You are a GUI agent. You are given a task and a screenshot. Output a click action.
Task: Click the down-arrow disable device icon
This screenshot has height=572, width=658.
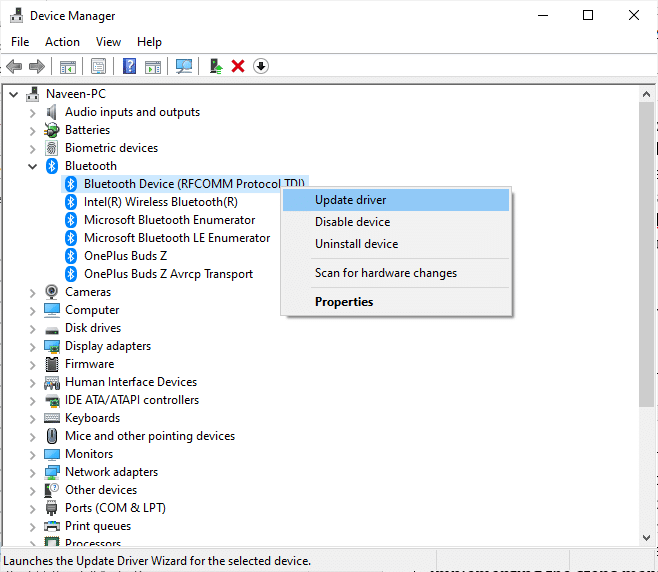(x=261, y=66)
